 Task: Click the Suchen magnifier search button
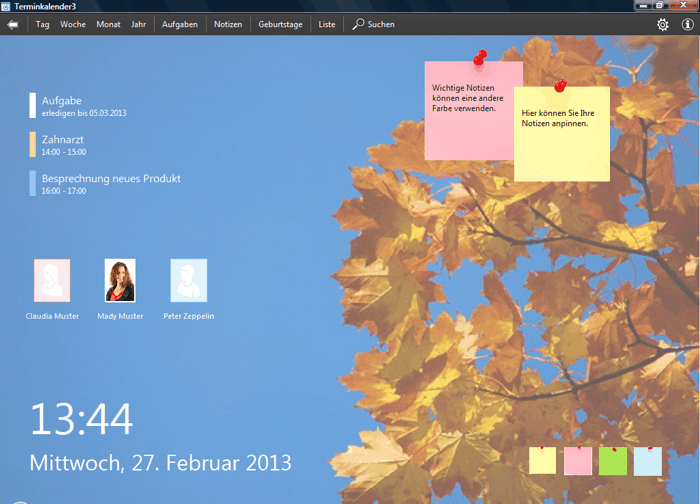[373, 24]
